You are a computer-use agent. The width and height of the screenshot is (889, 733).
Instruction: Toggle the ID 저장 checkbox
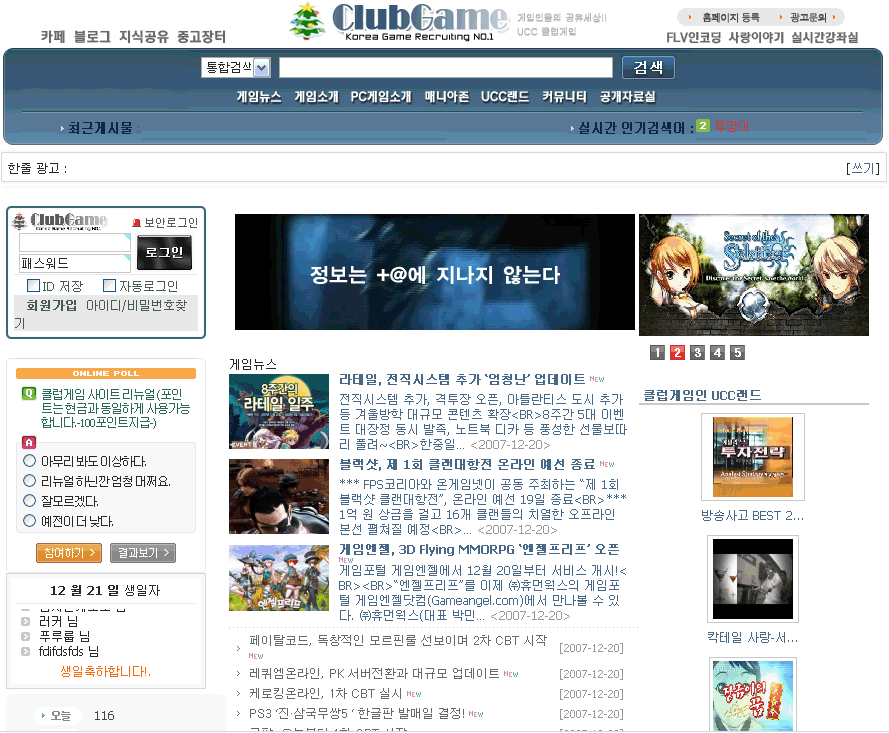33,285
